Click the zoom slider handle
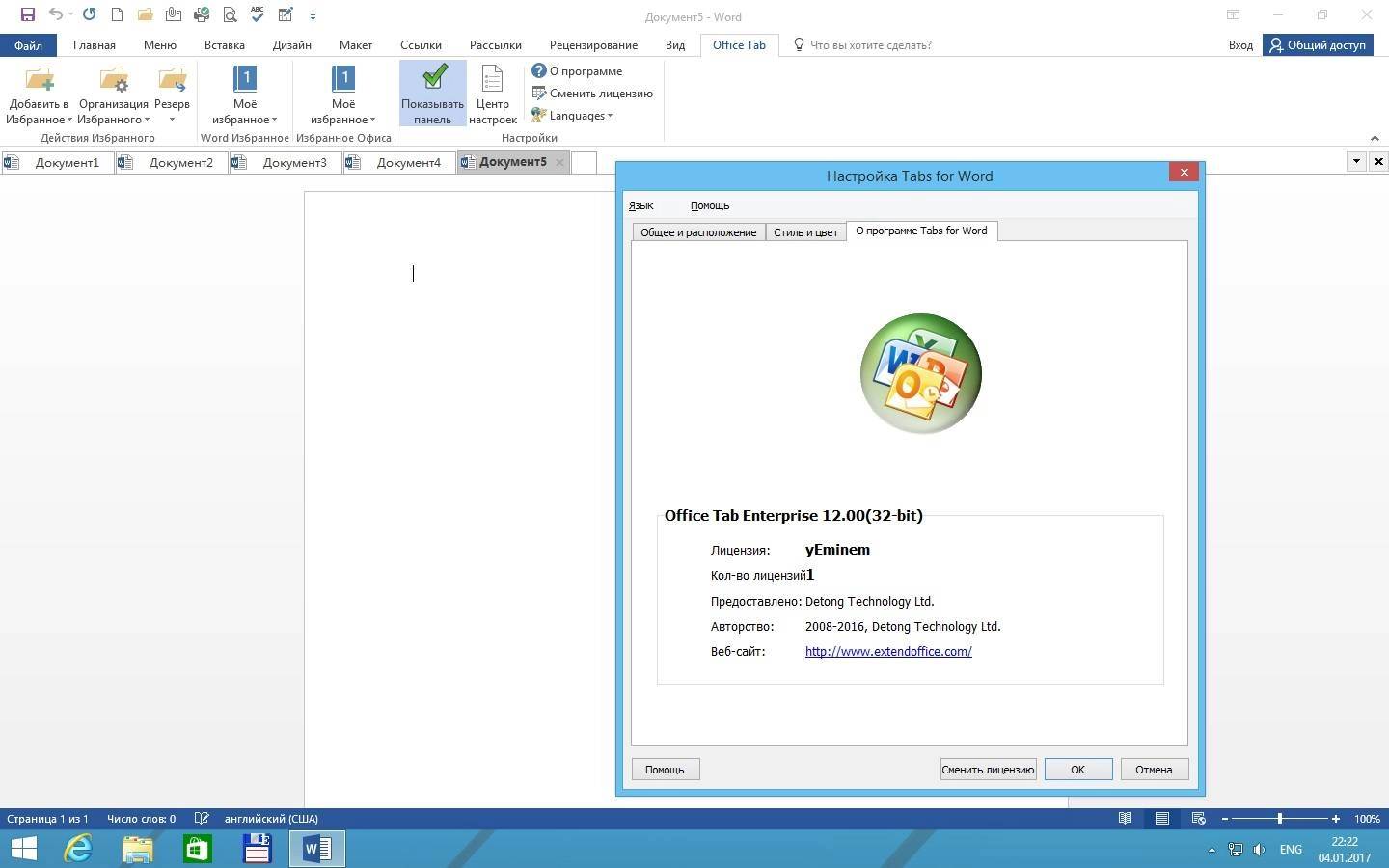The height and width of the screenshot is (868, 1389). [1280, 819]
